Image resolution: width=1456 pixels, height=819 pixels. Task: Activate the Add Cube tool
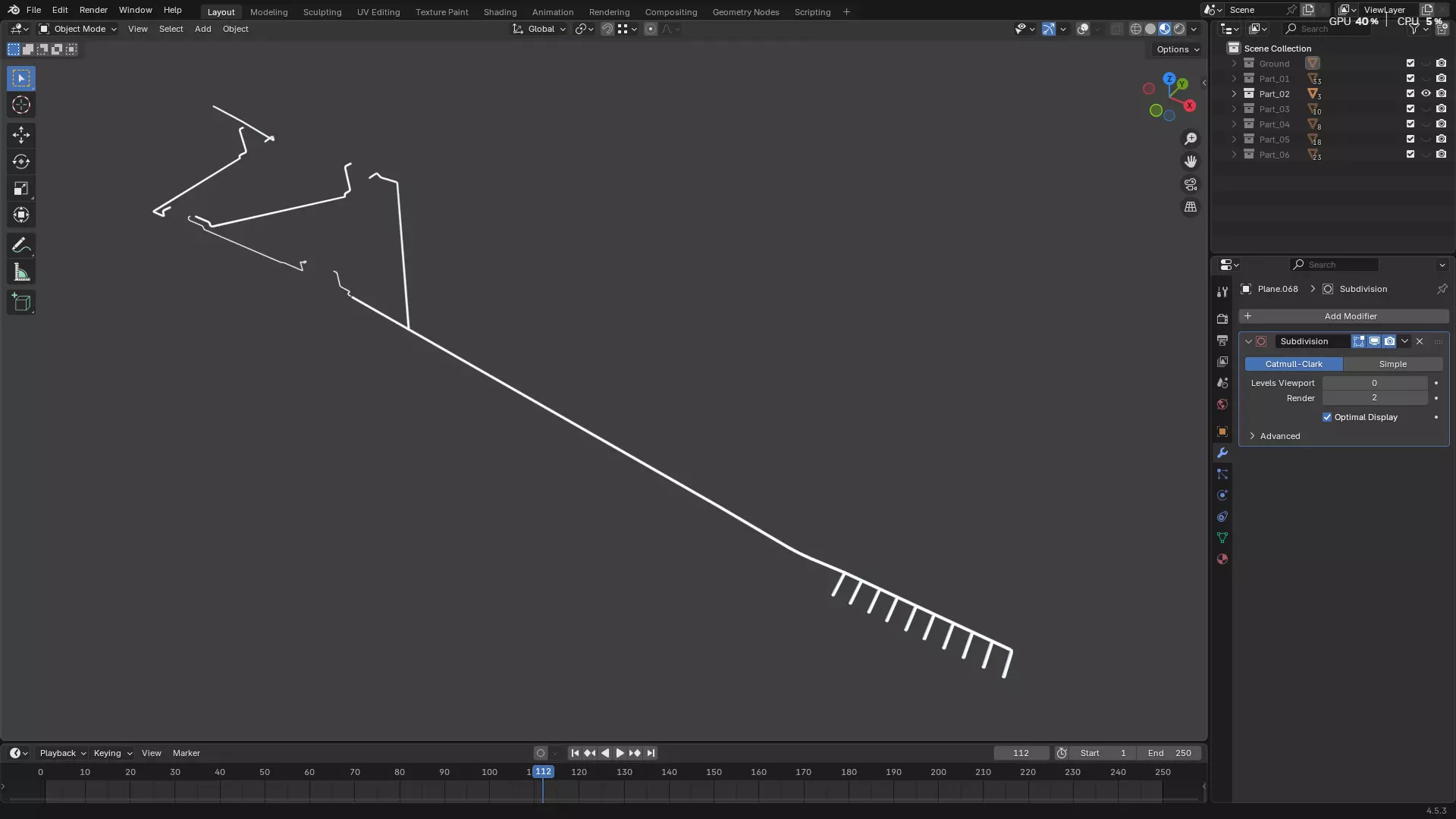point(21,303)
